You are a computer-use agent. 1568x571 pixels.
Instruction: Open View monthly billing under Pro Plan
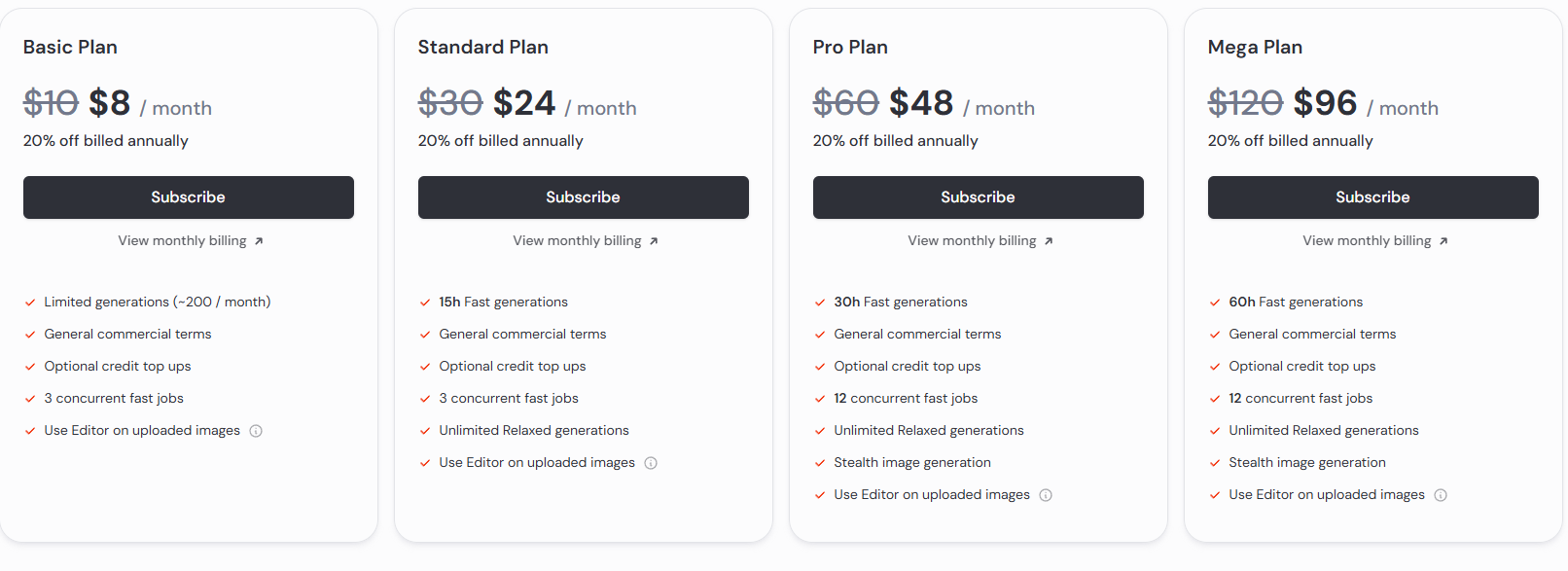tap(972, 240)
